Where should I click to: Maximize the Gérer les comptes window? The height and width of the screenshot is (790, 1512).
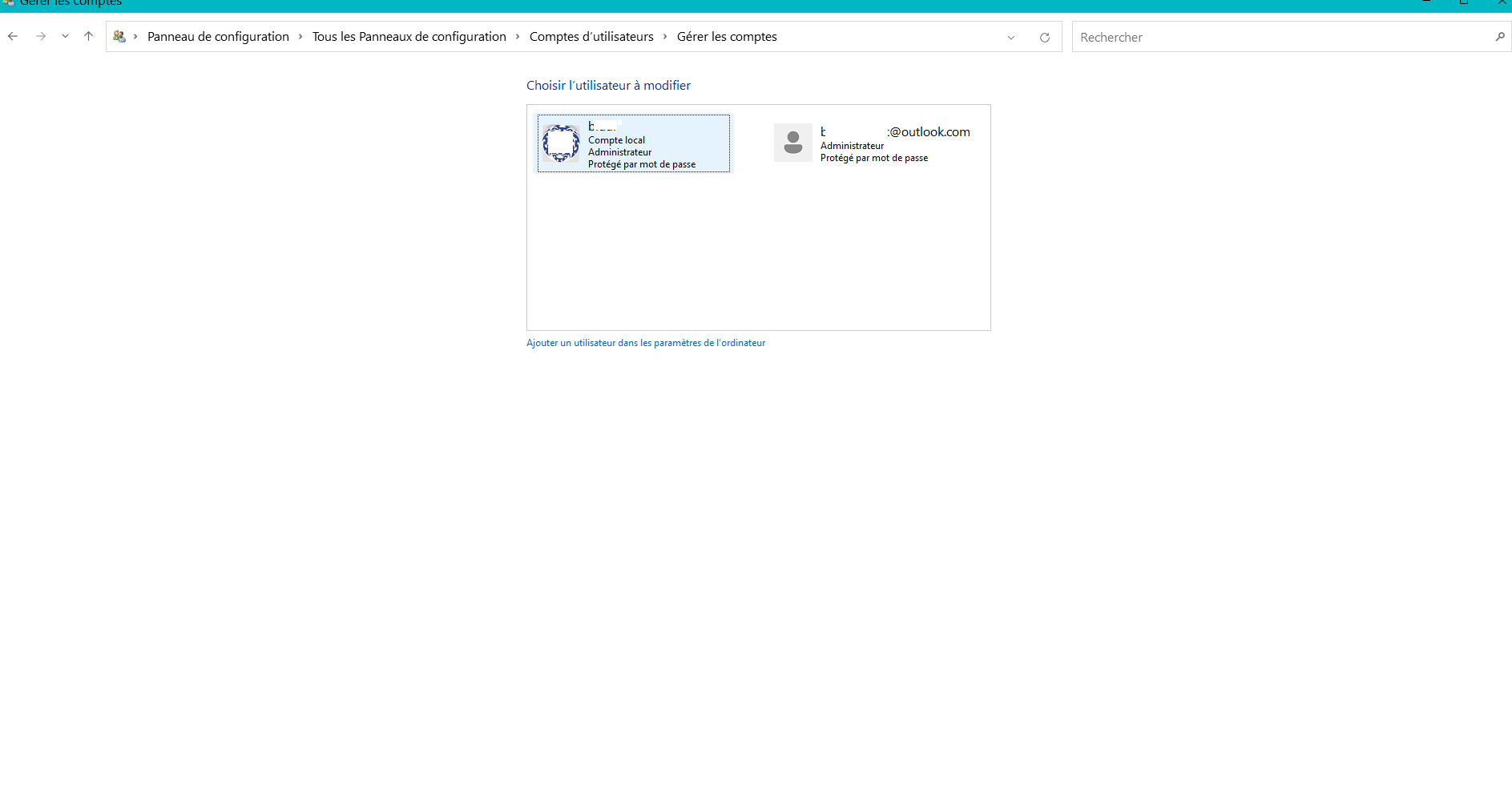coord(1464,2)
